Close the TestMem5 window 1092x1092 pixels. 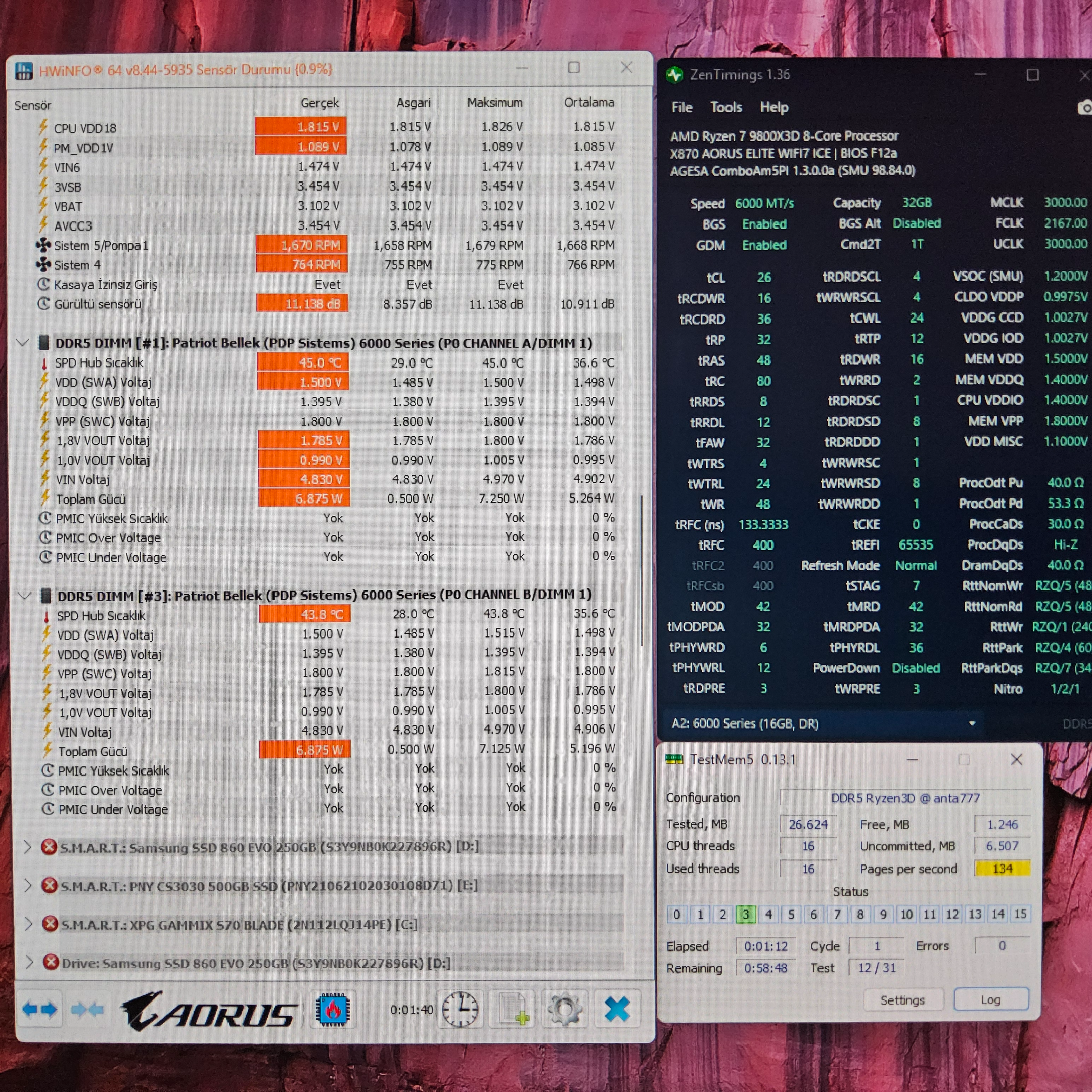pyautogui.click(x=1016, y=759)
